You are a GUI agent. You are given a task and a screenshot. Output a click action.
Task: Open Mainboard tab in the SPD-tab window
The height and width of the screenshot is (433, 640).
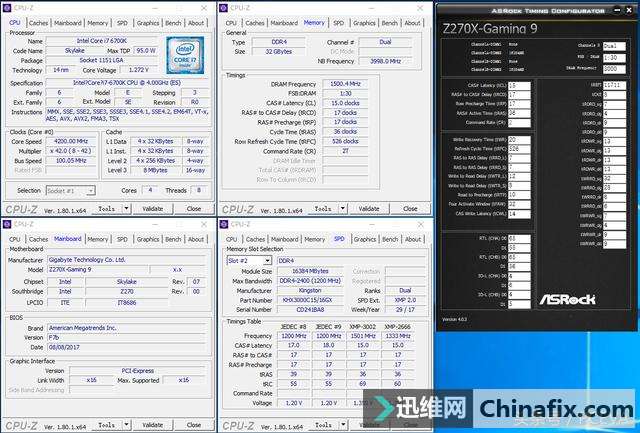point(284,240)
